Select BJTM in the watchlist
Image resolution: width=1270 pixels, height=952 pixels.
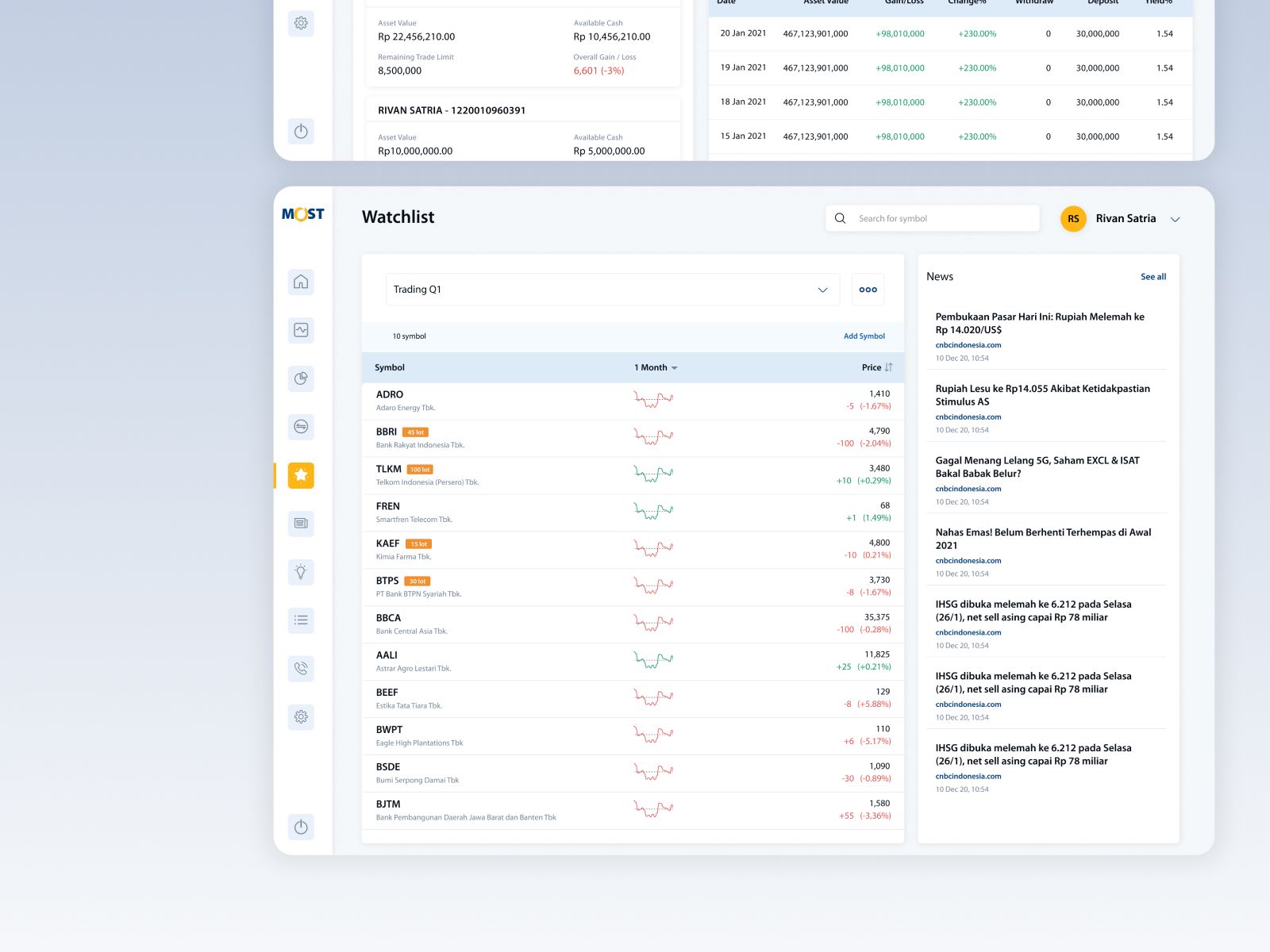pyautogui.click(x=388, y=804)
